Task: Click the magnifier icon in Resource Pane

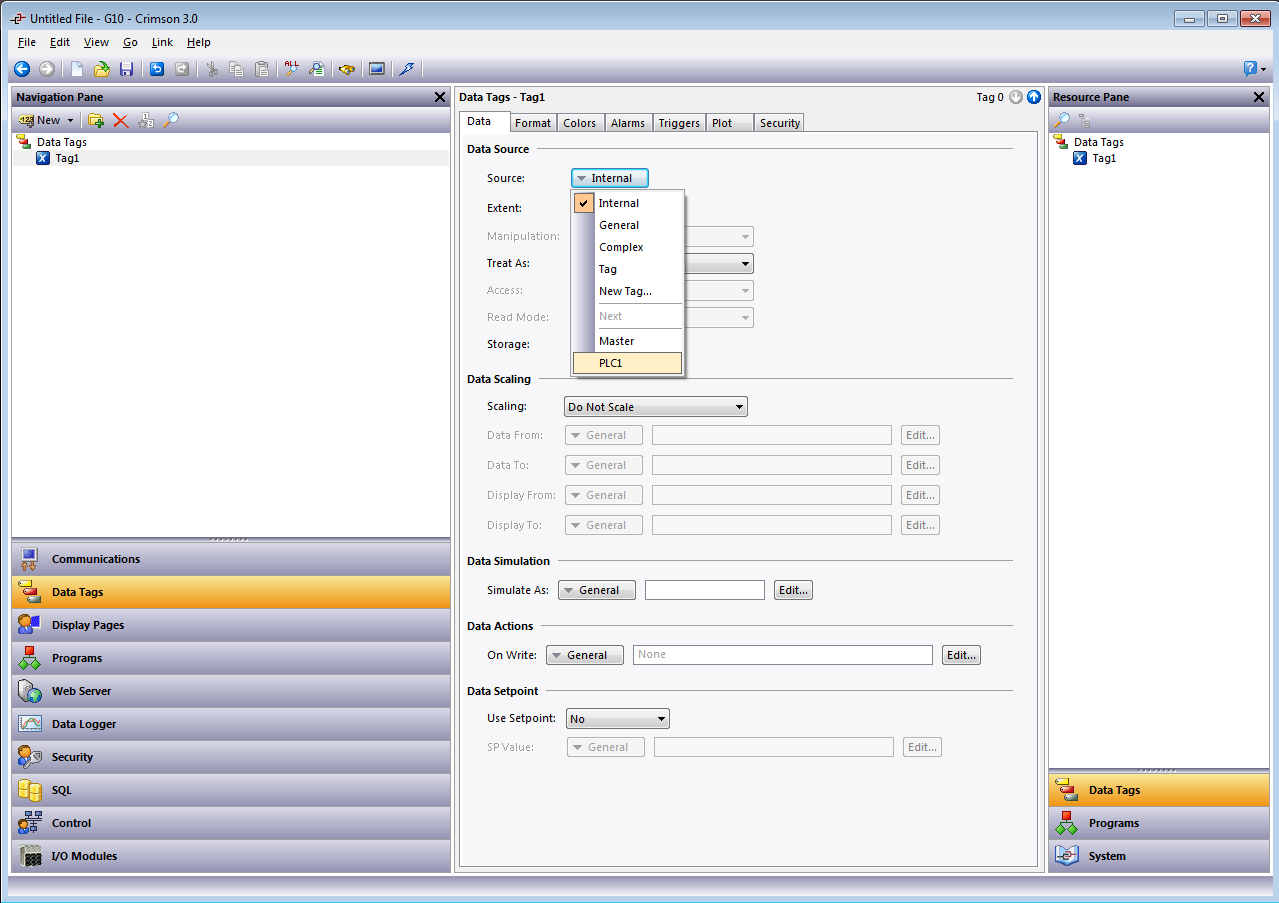Action: pos(1062,120)
